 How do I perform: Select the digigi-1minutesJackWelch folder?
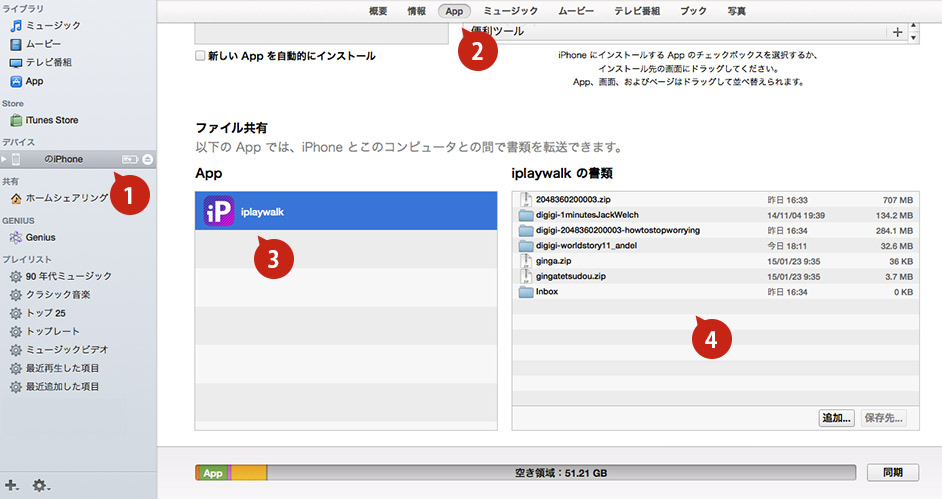716,215
